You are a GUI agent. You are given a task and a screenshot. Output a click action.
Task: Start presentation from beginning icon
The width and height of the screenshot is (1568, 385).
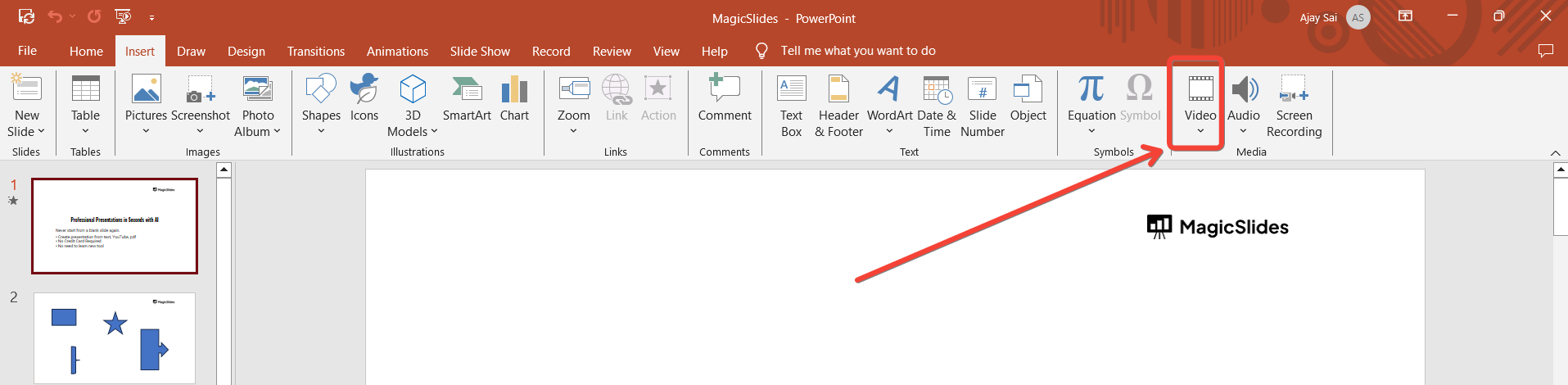(124, 16)
